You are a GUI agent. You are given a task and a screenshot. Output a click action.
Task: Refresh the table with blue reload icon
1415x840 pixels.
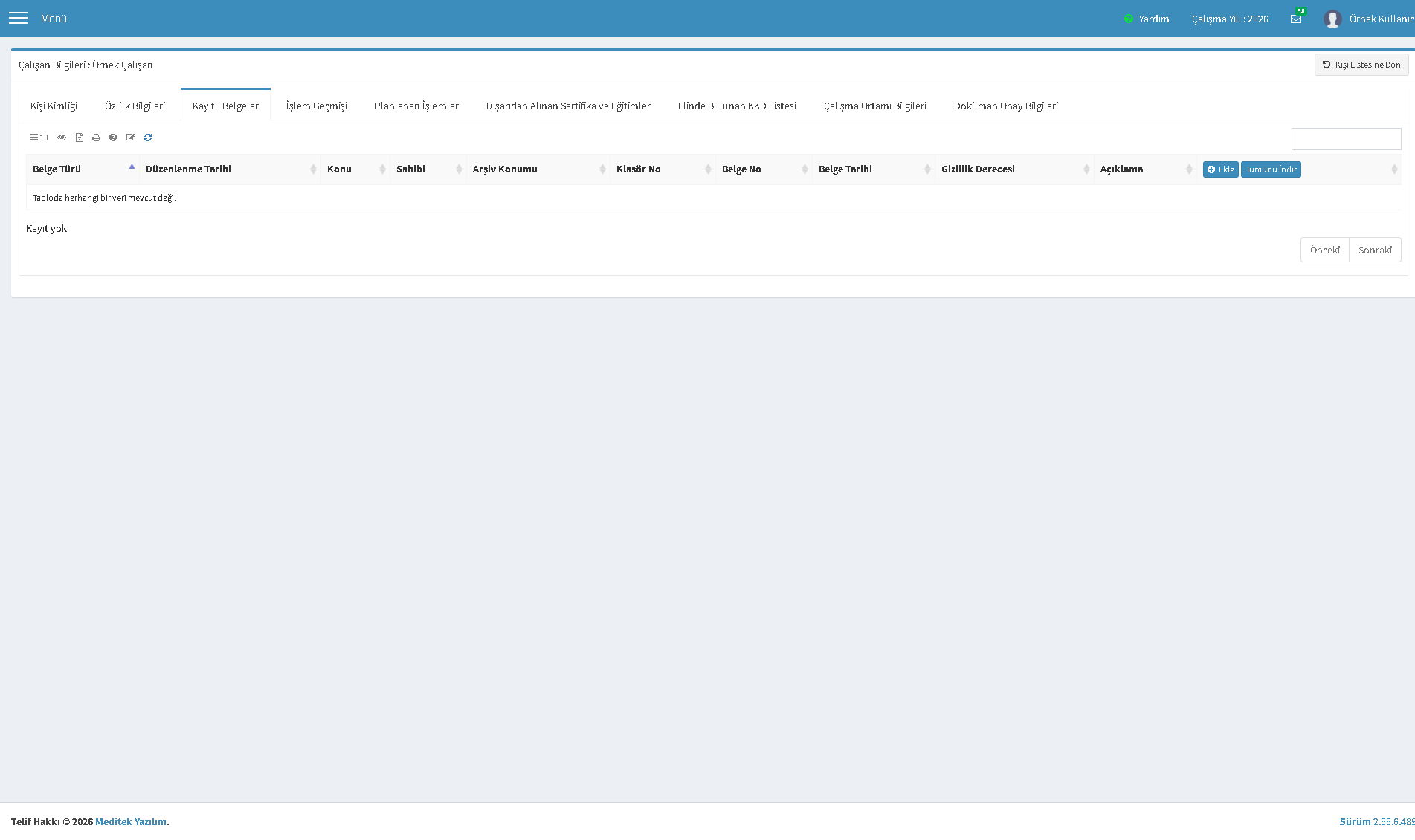[x=148, y=138]
